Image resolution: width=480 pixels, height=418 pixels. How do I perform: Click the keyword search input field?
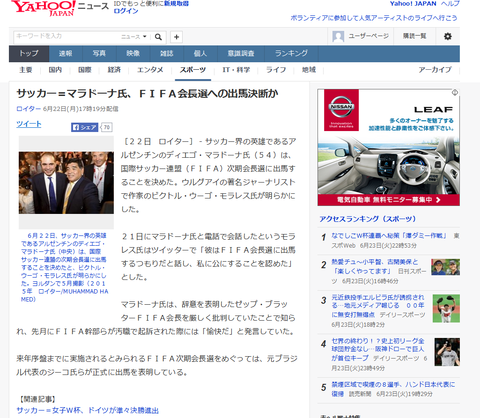point(67,36)
